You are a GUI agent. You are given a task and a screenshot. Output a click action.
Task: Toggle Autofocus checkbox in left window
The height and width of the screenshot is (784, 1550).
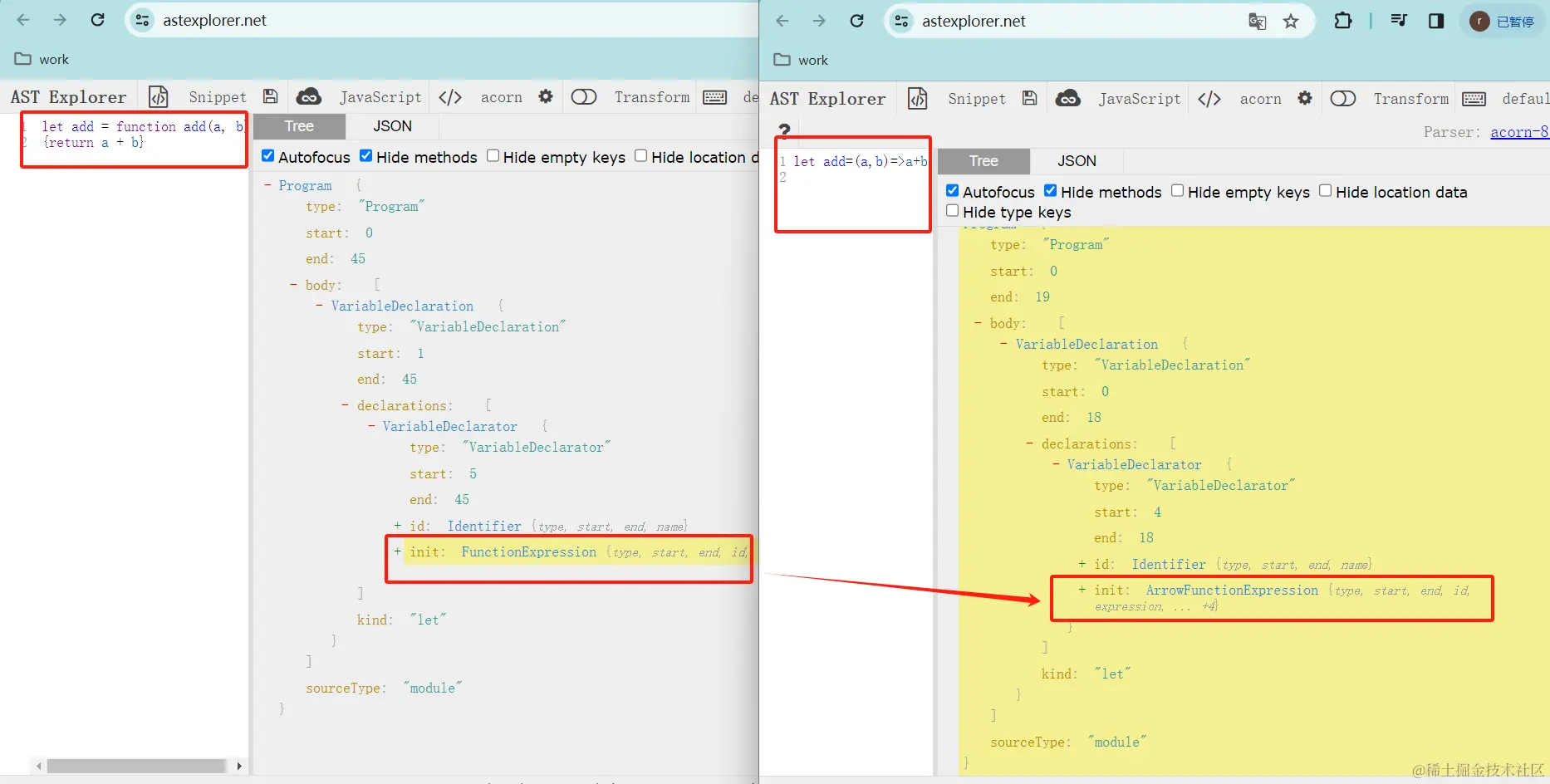tap(268, 156)
